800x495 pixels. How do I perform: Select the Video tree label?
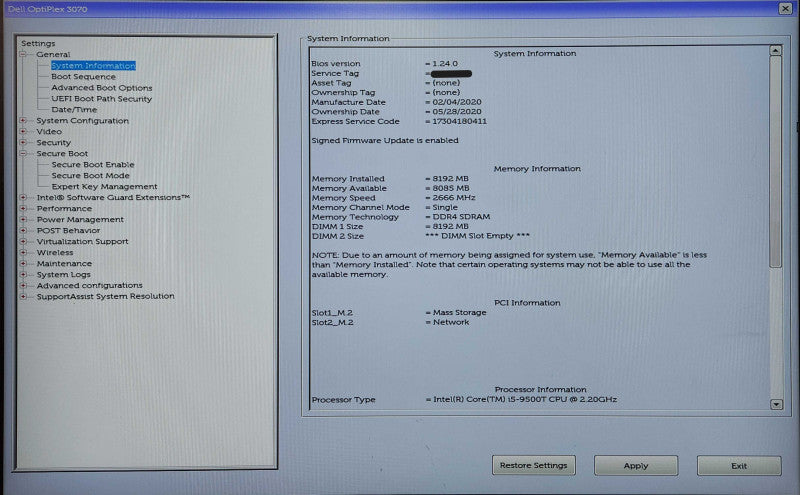pos(49,132)
